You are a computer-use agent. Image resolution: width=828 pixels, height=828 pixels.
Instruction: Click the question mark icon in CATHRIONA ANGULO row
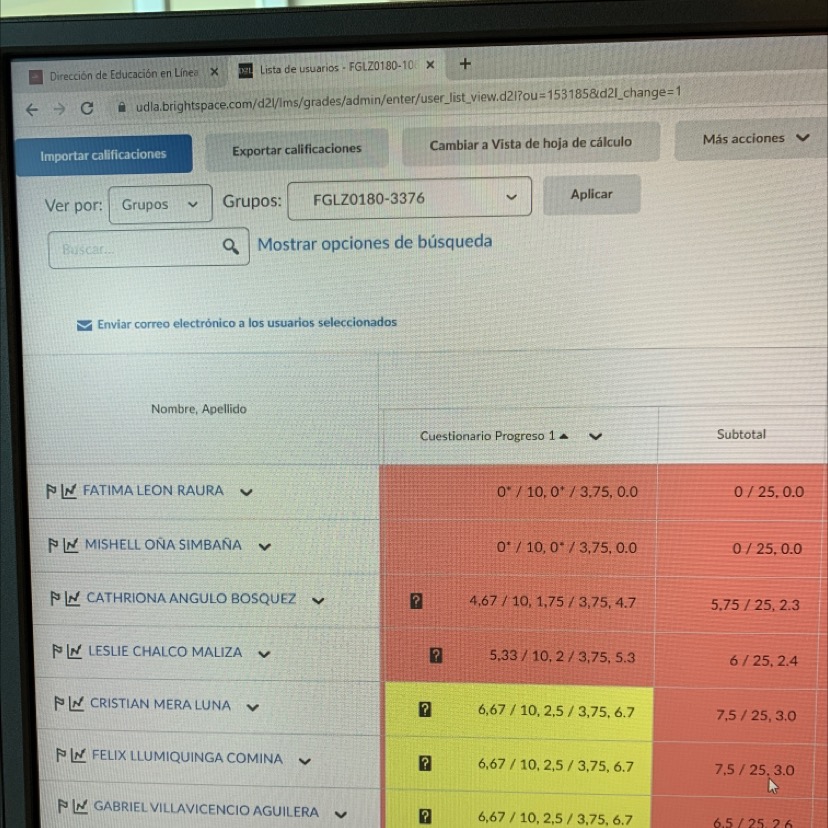click(416, 602)
